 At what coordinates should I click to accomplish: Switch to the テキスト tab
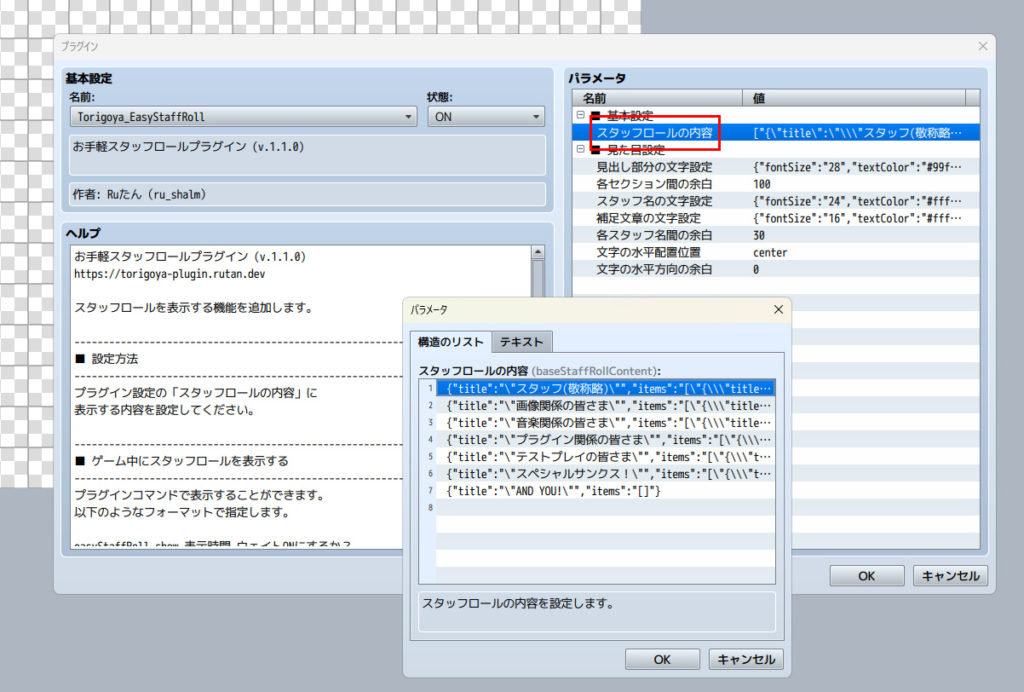(521, 342)
